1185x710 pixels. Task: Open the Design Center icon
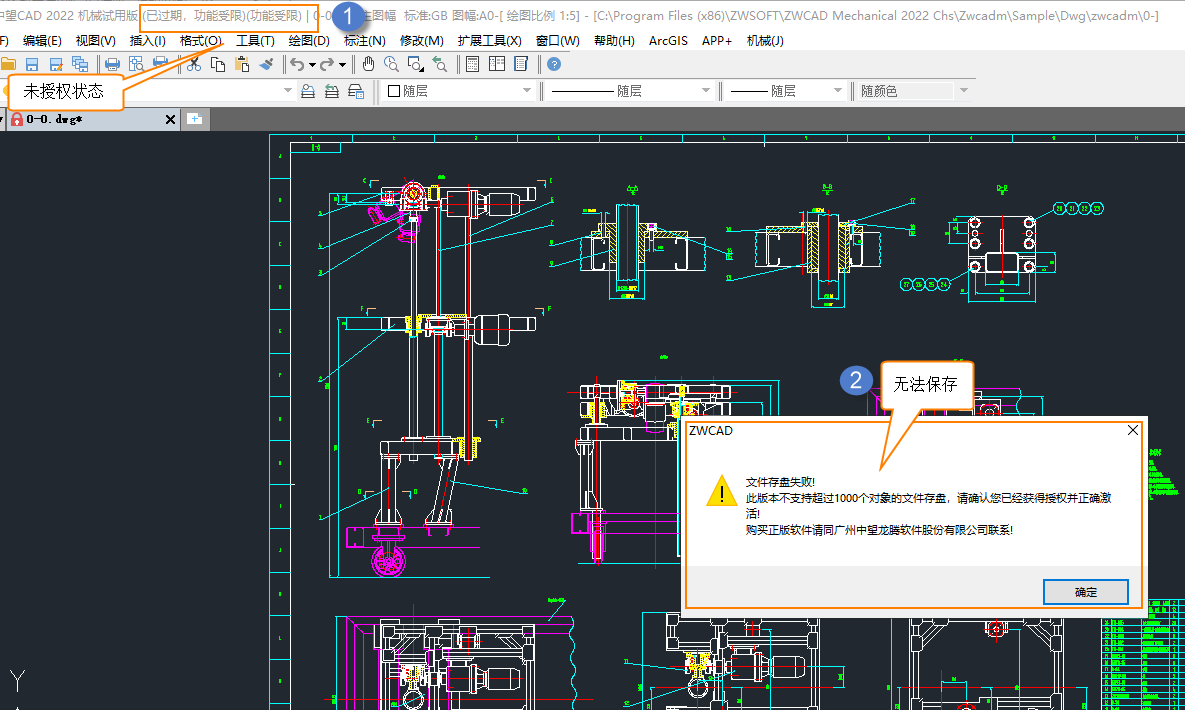coord(497,64)
